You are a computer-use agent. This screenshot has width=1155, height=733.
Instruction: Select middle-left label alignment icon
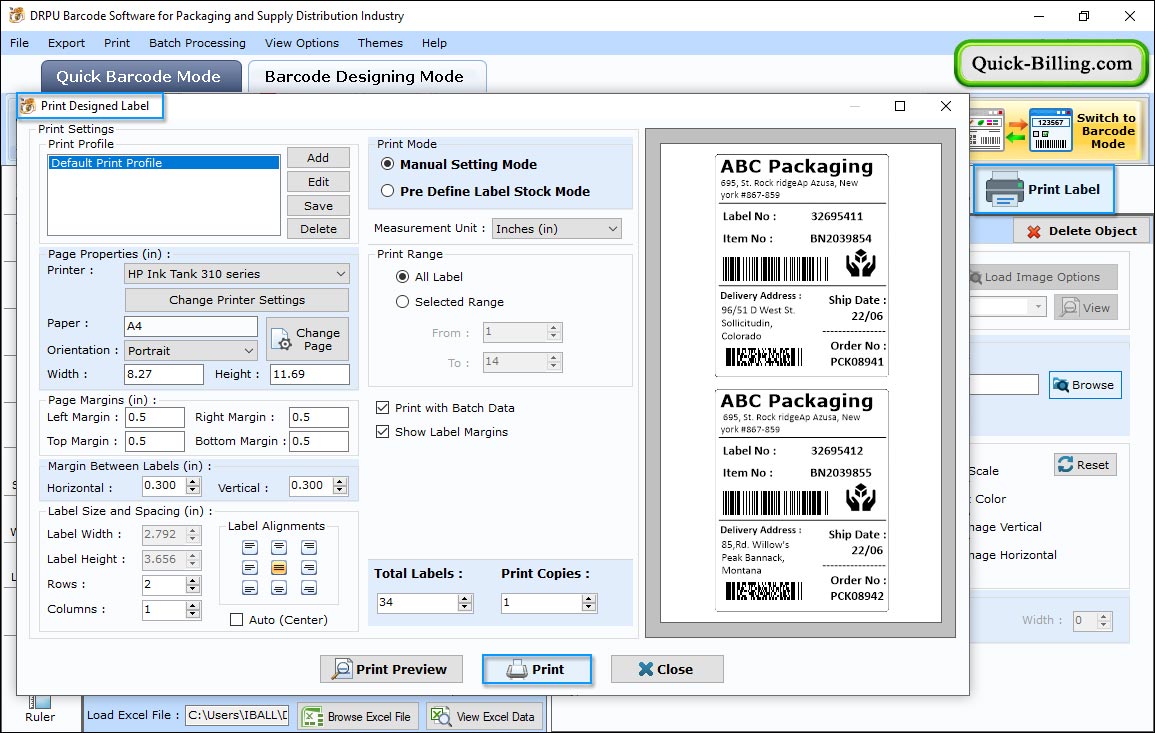click(x=250, y=568)
